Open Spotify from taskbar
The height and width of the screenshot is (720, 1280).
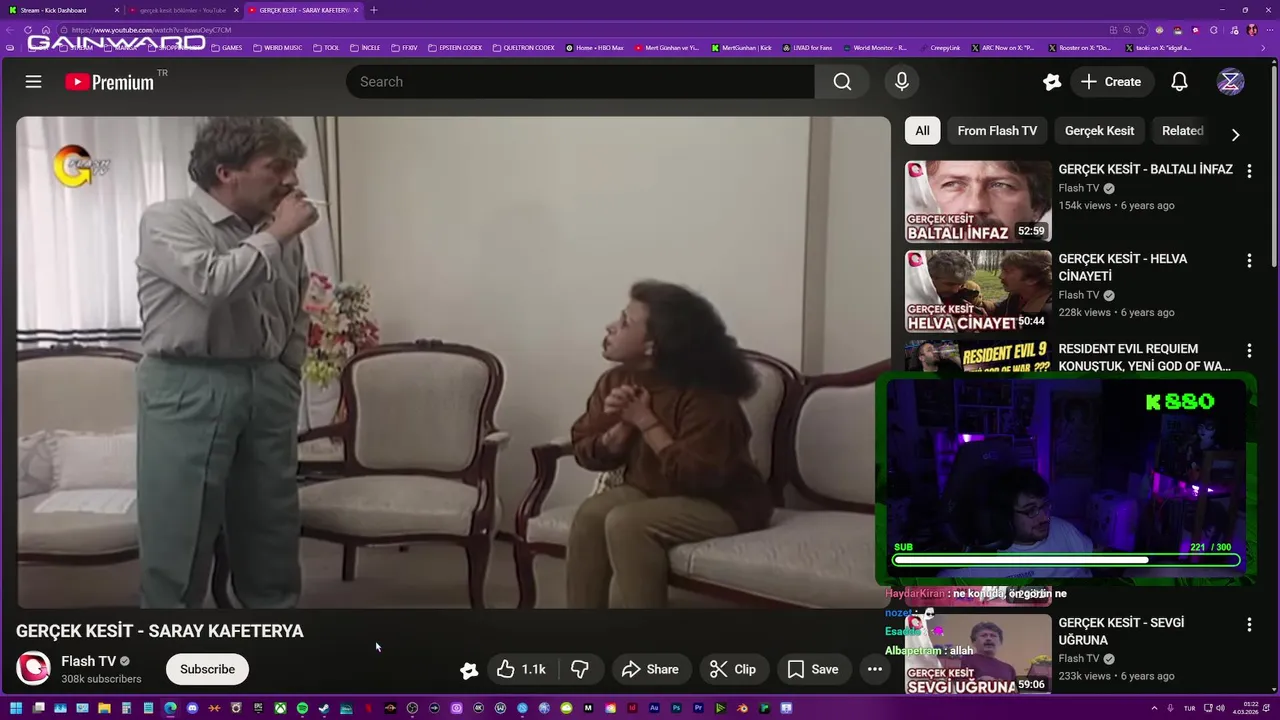tap(302, 708)
